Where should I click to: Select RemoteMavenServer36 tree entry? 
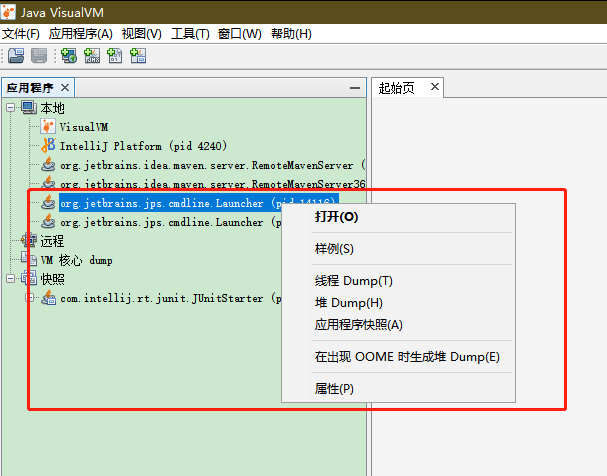tap(213, 184)
